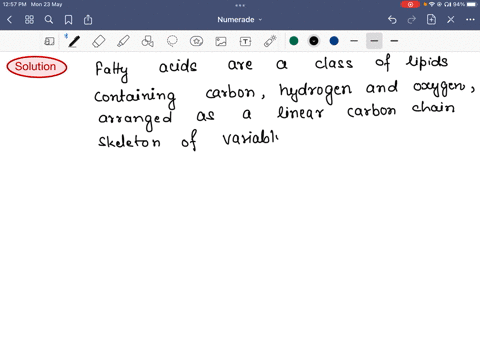
Task: Open the search magnifier
Action: (49, 20)
